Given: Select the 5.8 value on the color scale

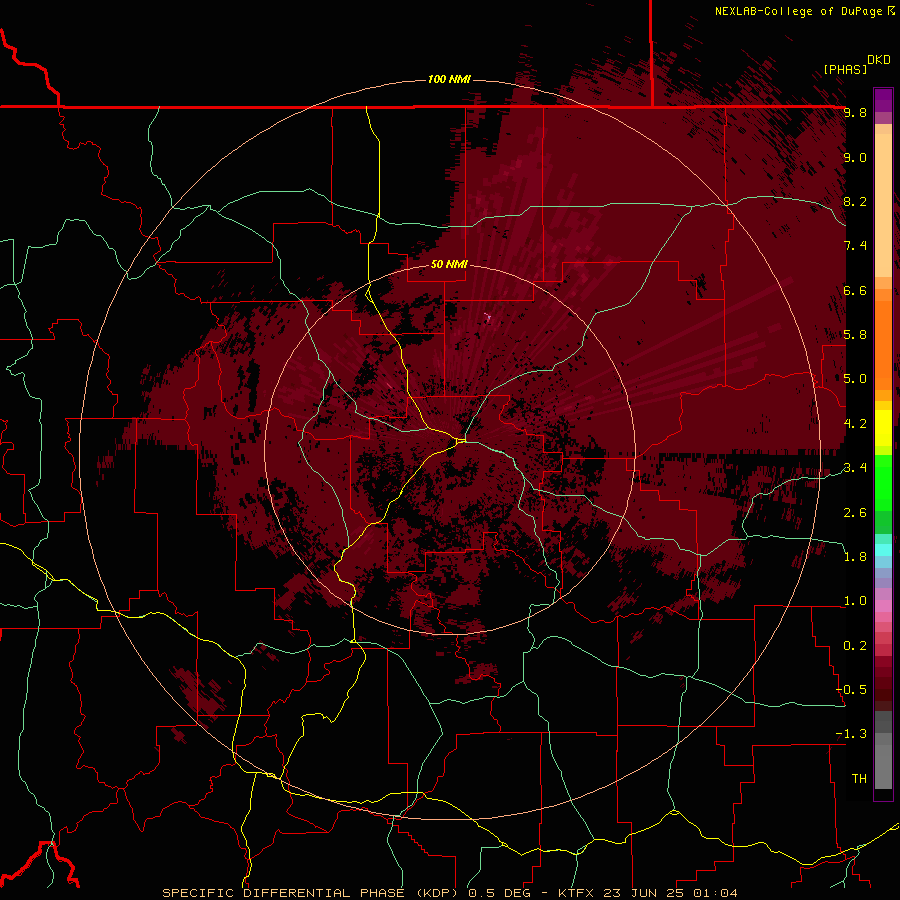Looking at the screenshot, I should tap(855, 335).
